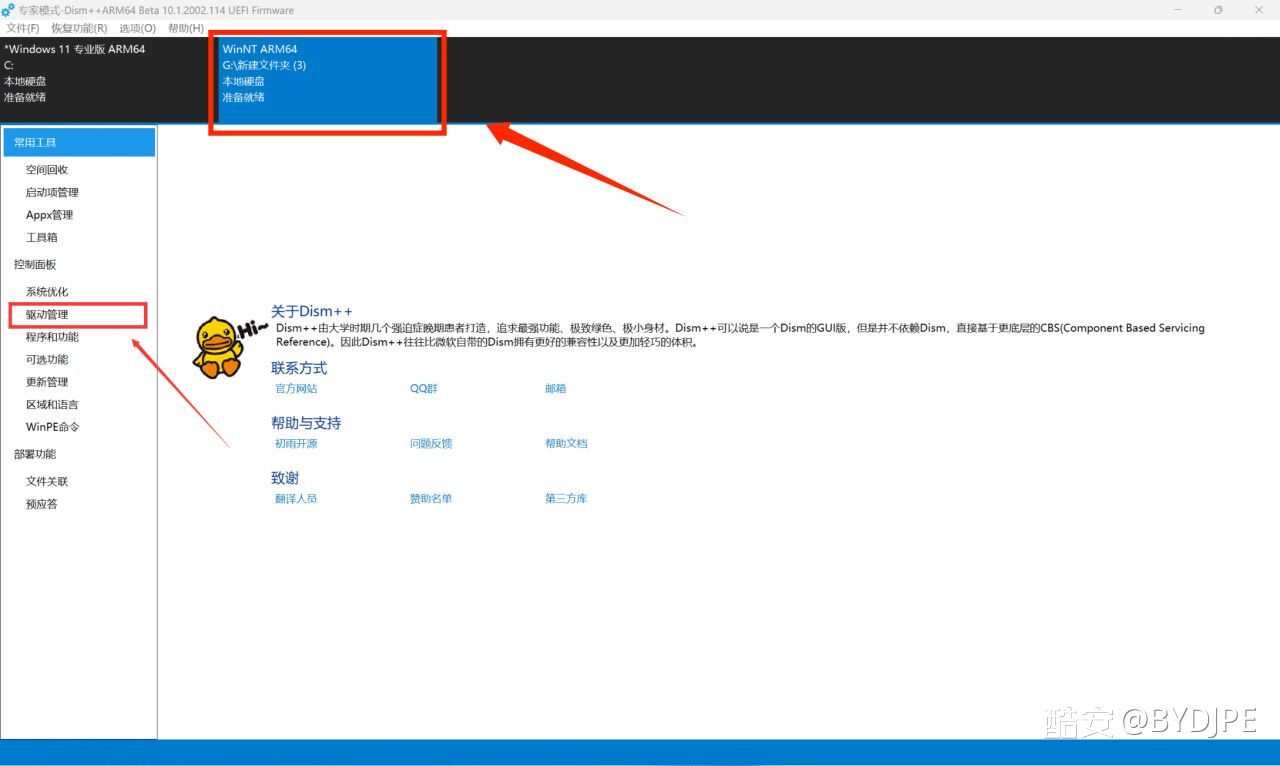Open 系统优化 under 控制面板
The image size is (1280, 766).
[47, 292]
